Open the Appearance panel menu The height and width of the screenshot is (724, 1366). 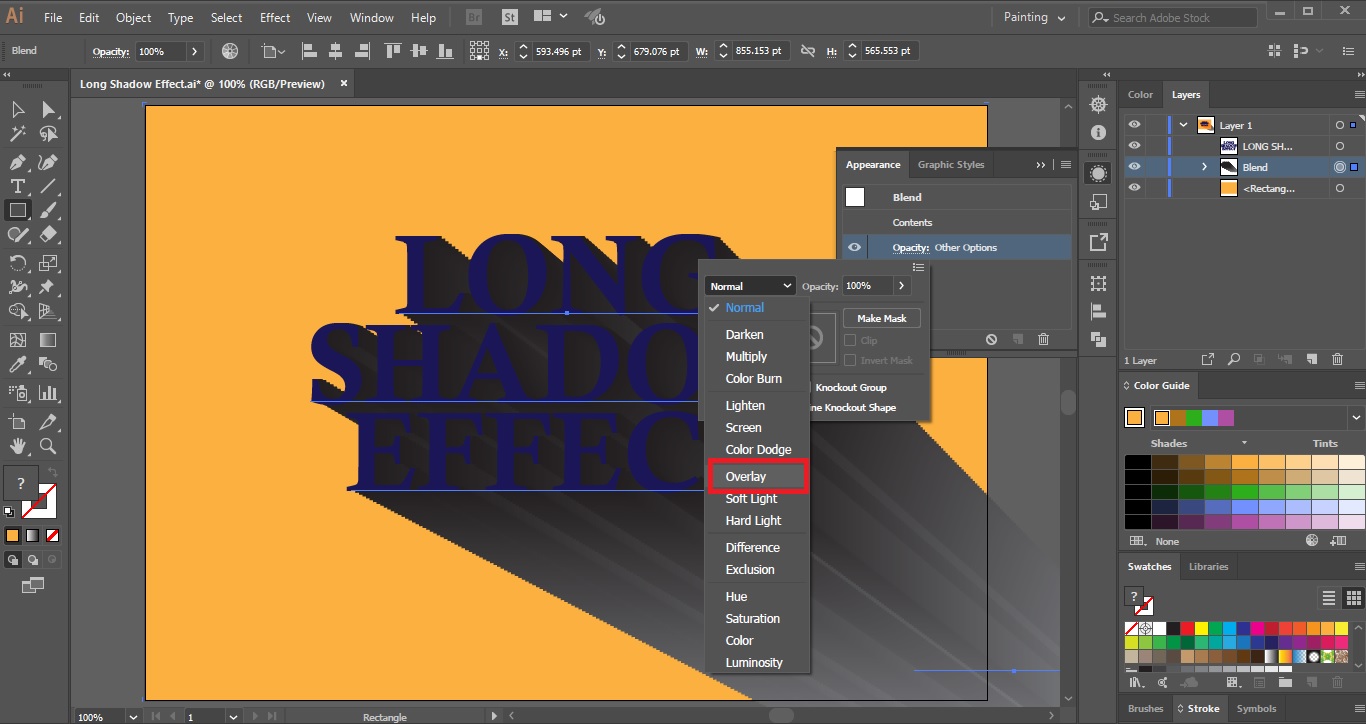coord(1065,164)
